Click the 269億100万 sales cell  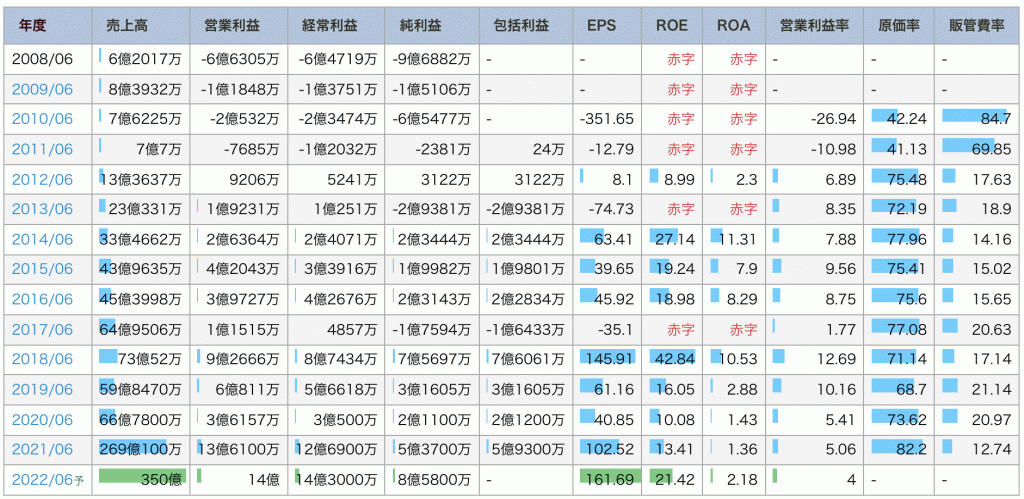(x=143, y=448)
